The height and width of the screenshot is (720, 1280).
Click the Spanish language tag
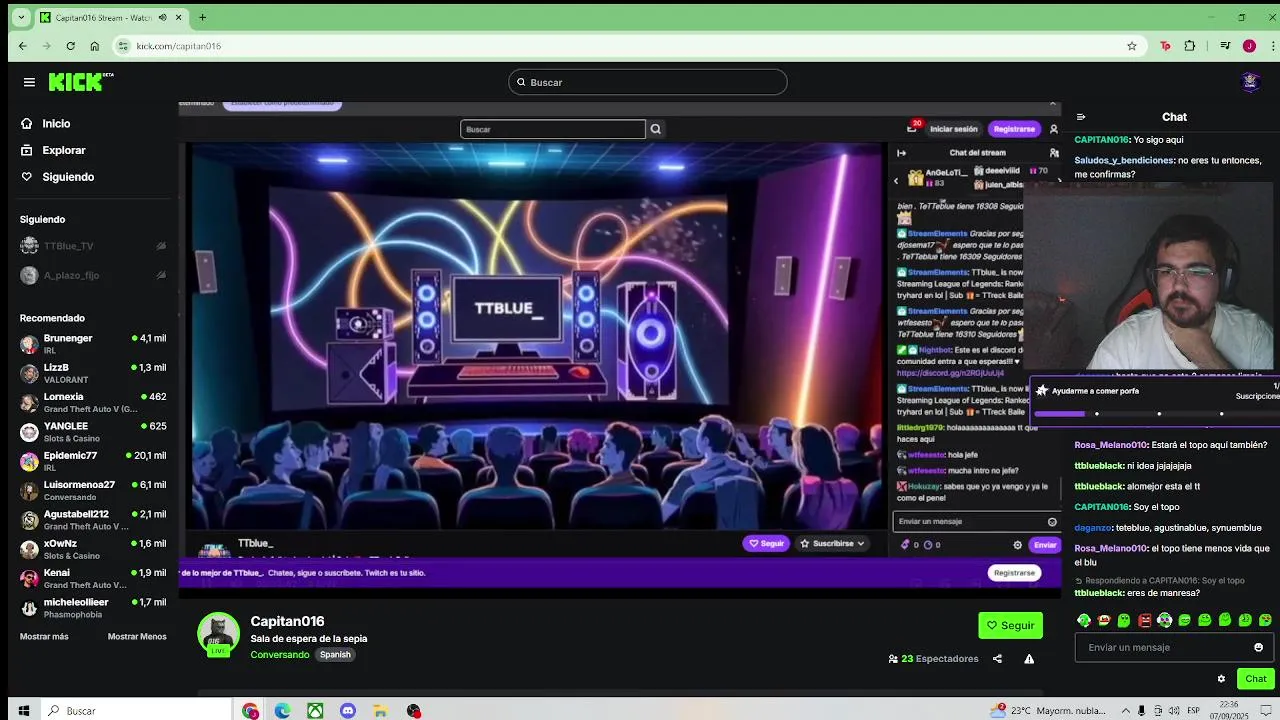pyautogui.click(x=335, y=655)
